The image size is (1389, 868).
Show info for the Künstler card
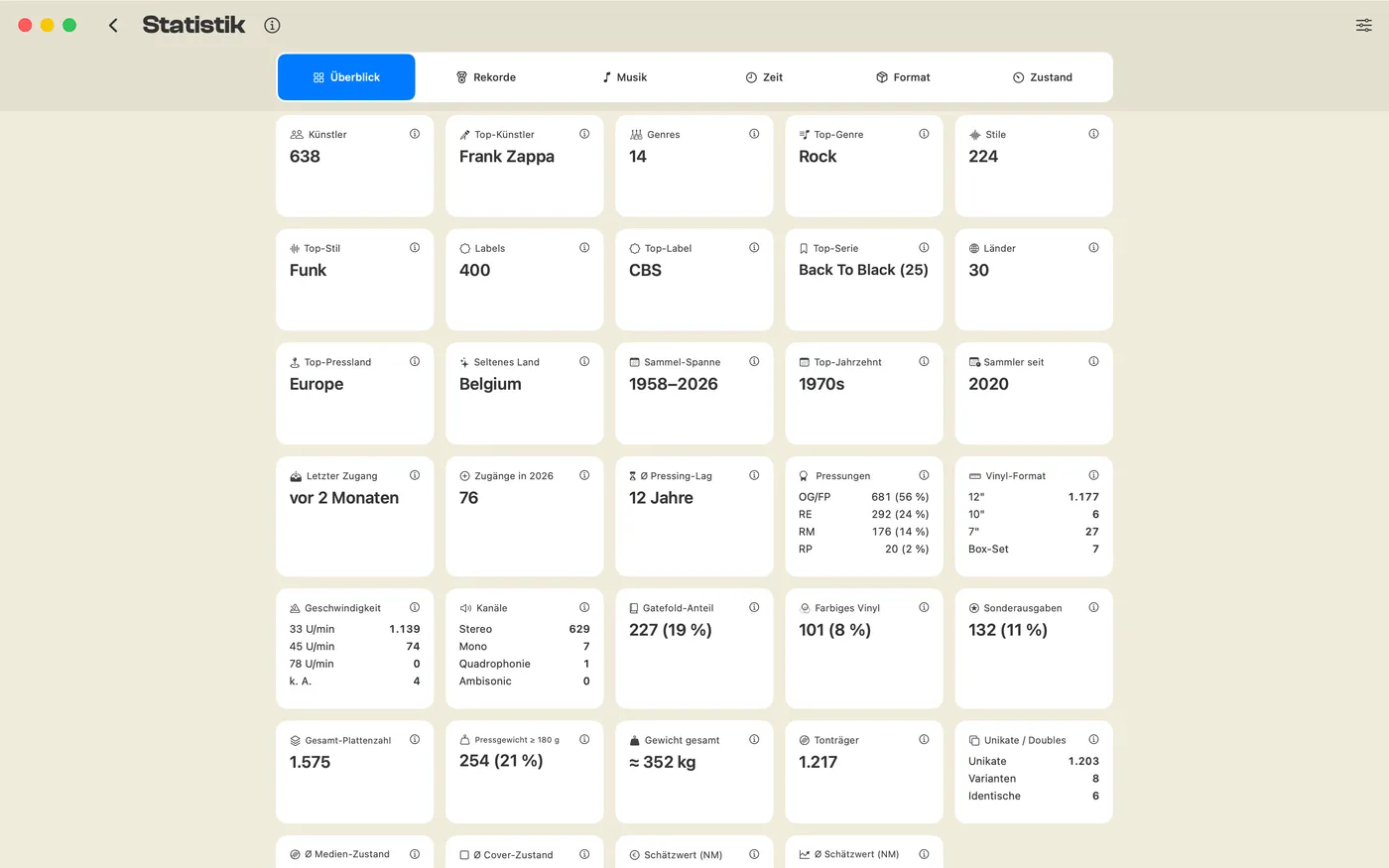415,134
